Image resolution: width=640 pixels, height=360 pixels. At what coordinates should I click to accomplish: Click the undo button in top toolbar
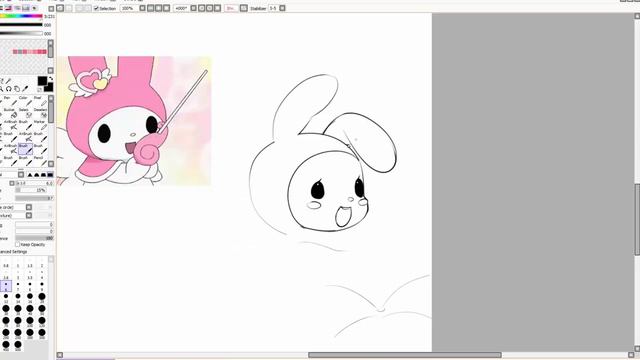[x=60, y=8]
